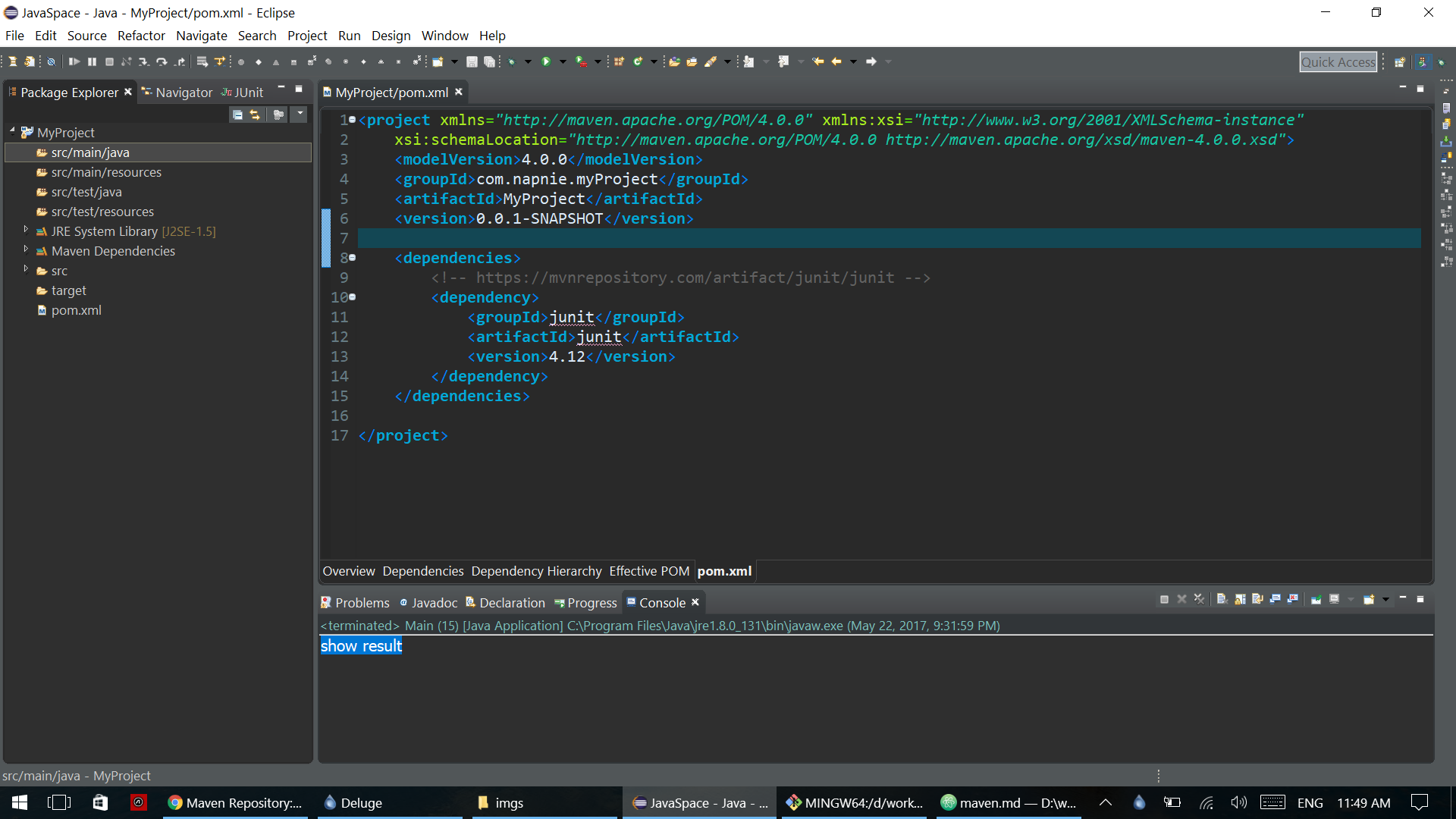
Task: Click the Save All toolbar icon
Action: (490, 61)
